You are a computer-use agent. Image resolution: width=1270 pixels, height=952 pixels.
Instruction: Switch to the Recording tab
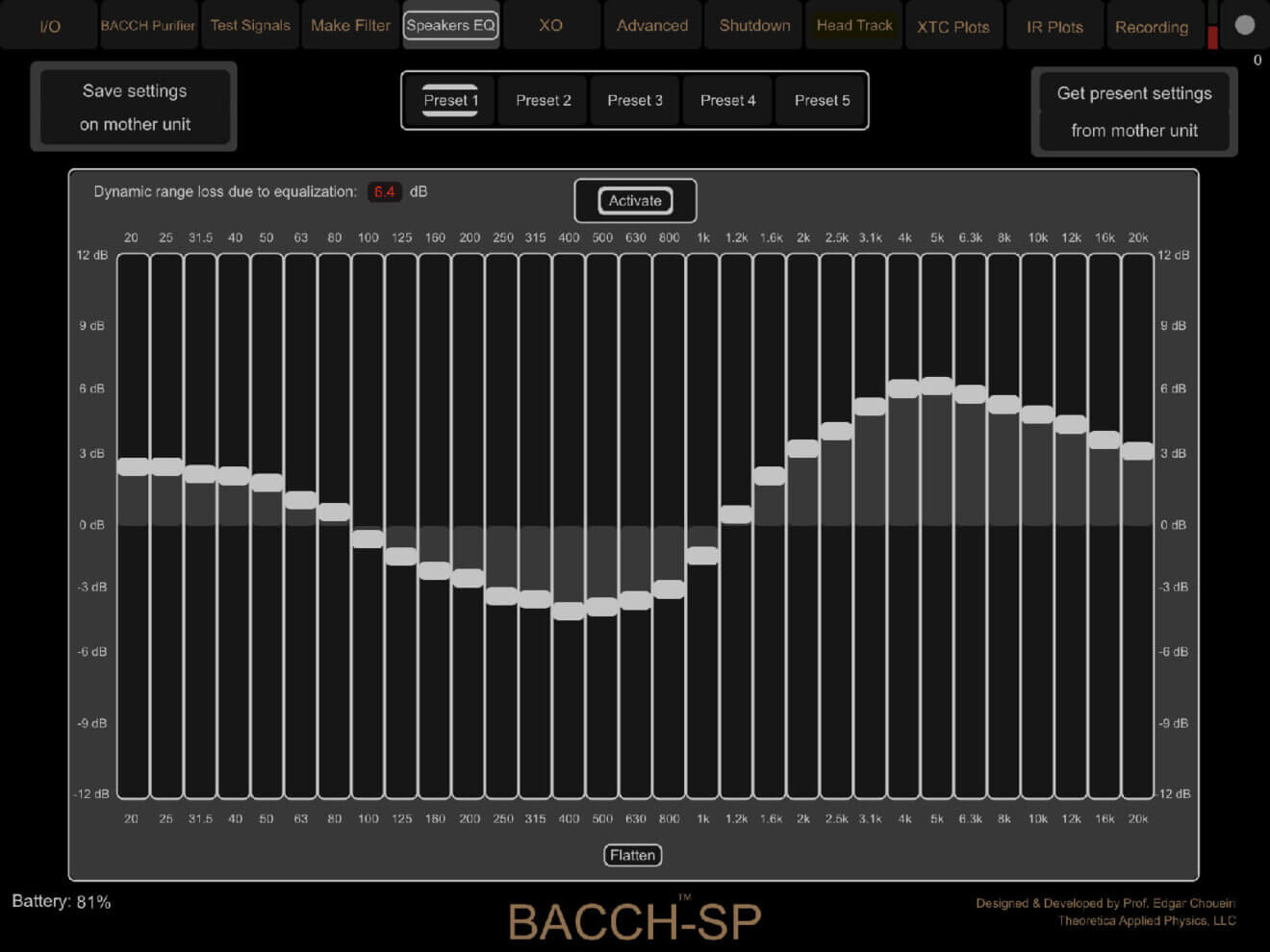click(x=1154, y=26)
